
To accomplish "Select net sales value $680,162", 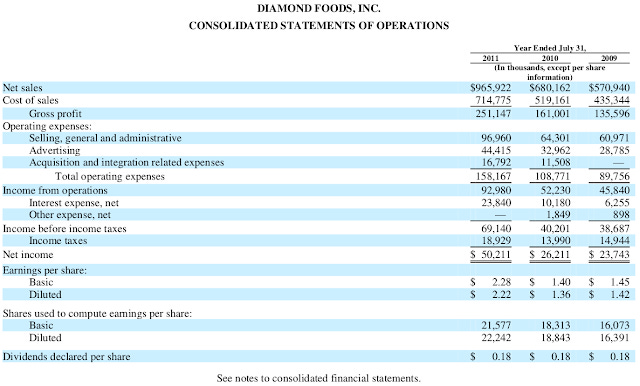I will (x=550, y=88).
